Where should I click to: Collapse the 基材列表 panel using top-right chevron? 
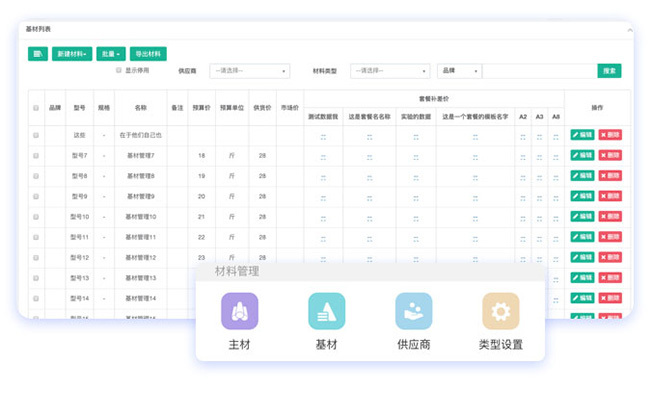click(629, 31)
